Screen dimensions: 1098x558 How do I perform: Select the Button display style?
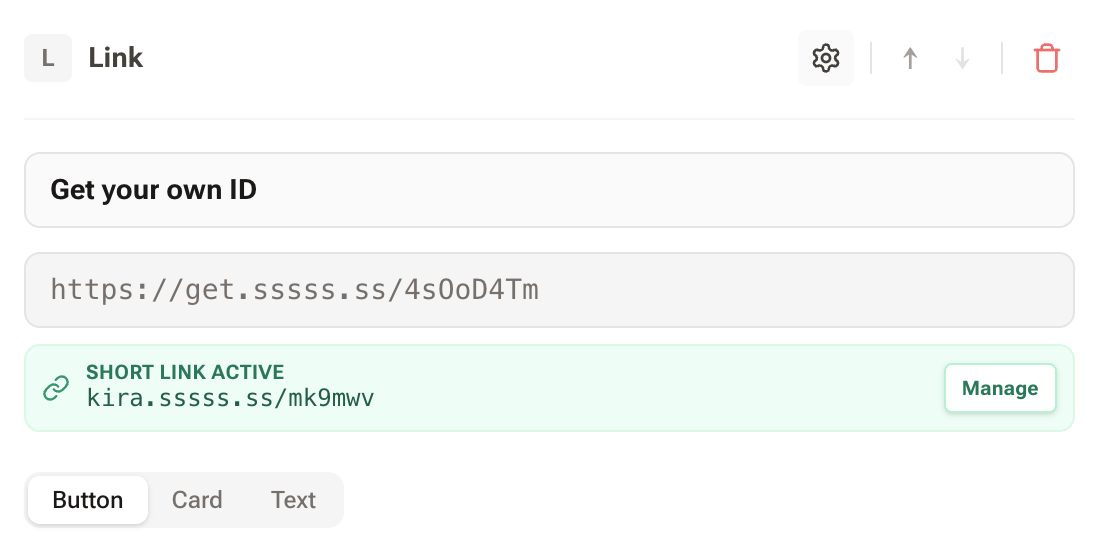point(88,500)
